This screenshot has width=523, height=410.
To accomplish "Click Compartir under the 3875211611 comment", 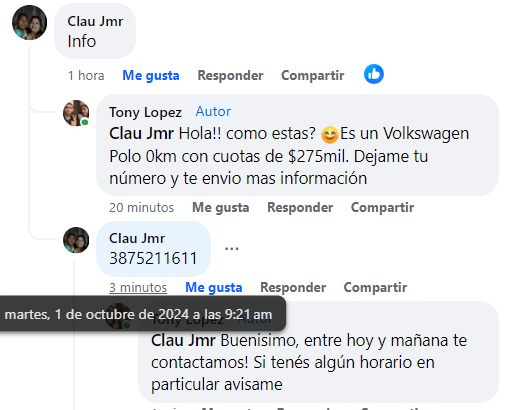I will [375, 287].
